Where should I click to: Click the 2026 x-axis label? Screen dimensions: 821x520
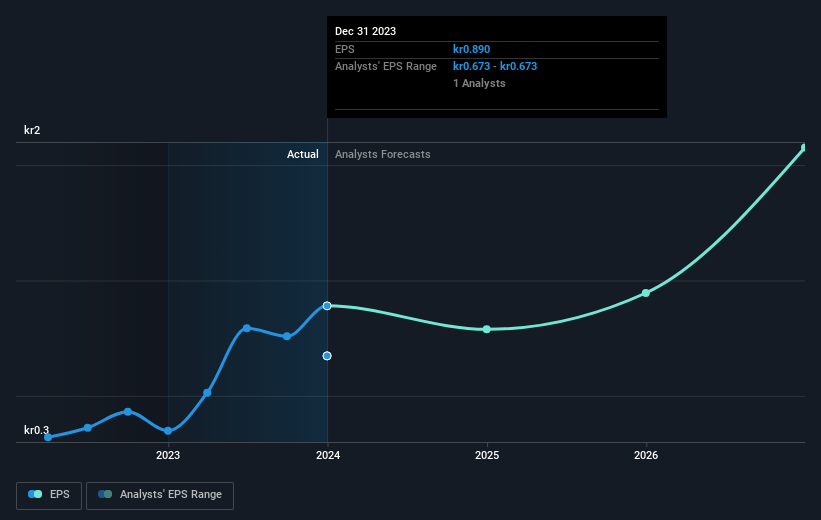pyautogui.click(x=646, y=456)
